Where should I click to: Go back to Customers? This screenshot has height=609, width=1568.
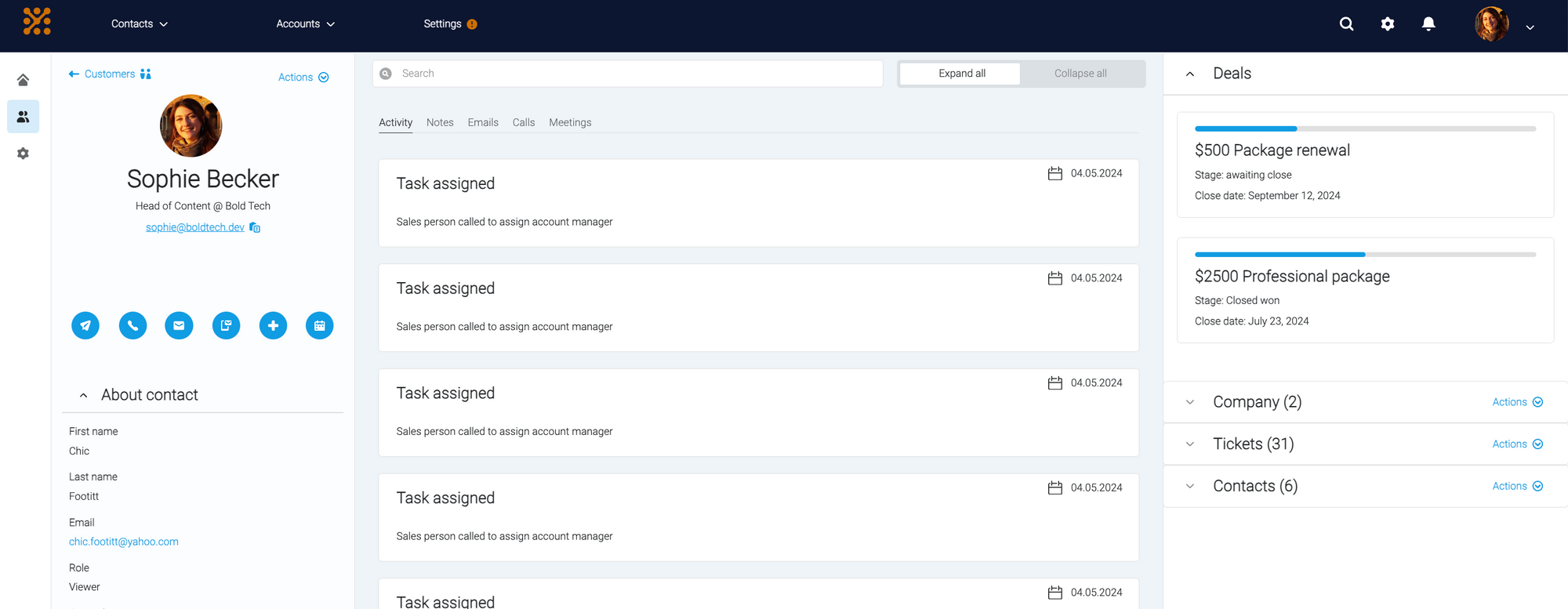[102, 74]
